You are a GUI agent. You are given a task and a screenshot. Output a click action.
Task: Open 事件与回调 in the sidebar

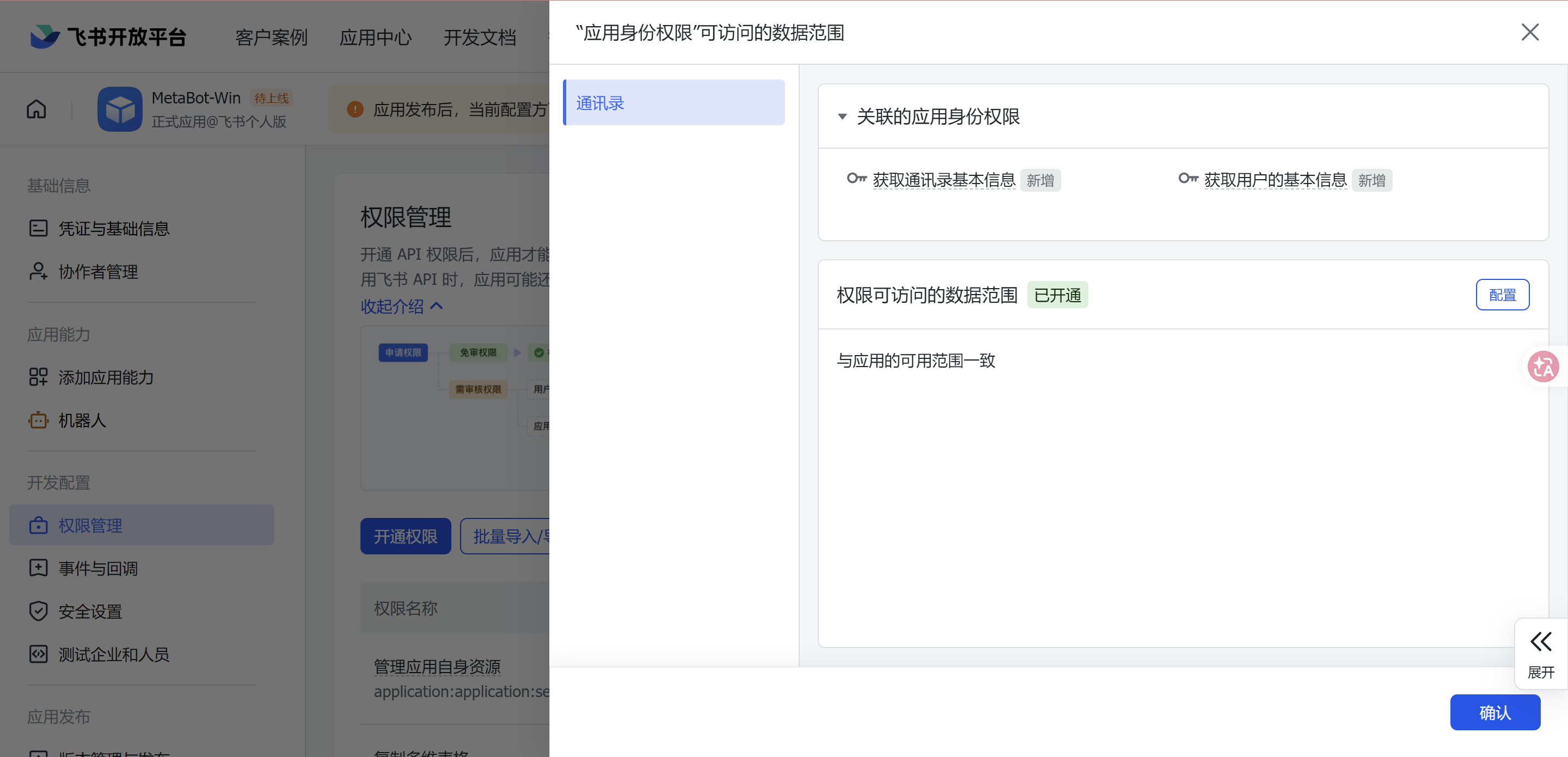click(98, 568)
